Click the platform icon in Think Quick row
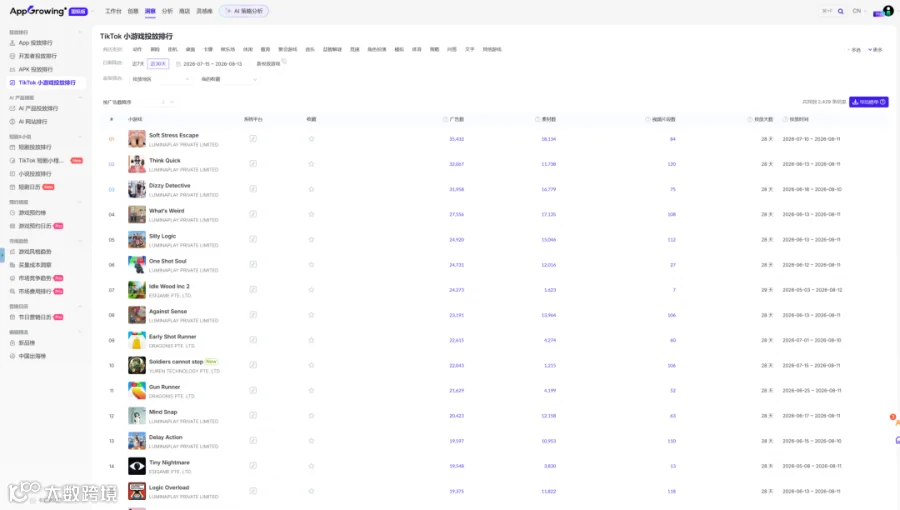This screenshot has height=510, width=900. [x=253, y=164]
